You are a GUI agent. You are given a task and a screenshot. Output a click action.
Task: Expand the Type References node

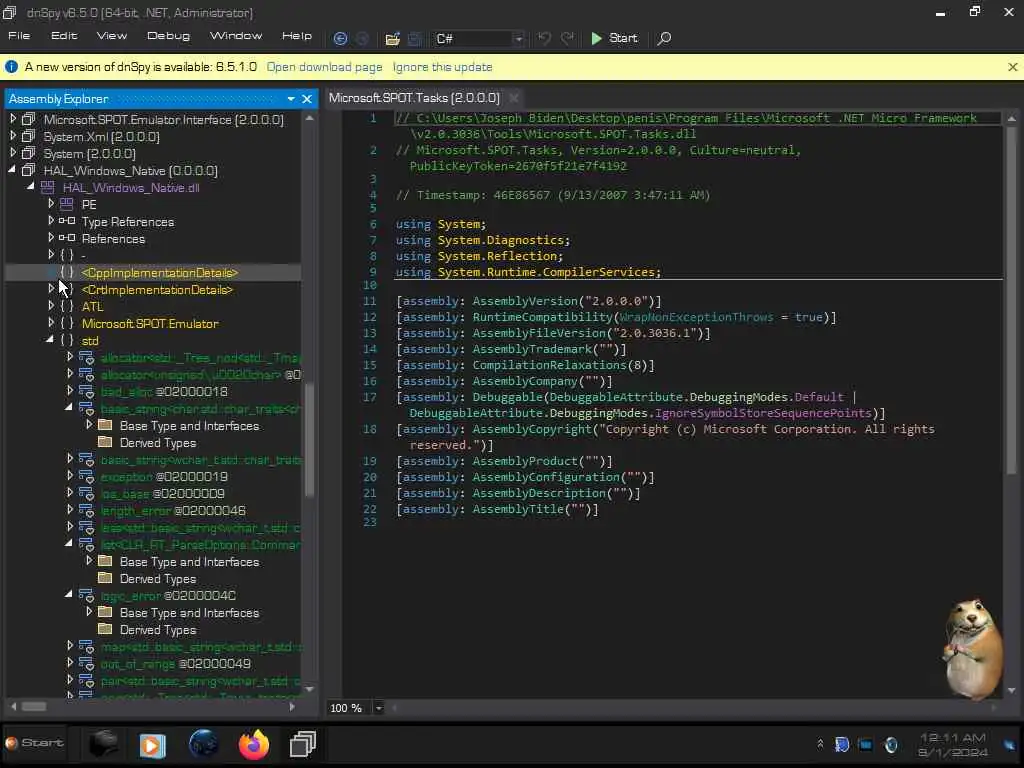tap(50, 221)
